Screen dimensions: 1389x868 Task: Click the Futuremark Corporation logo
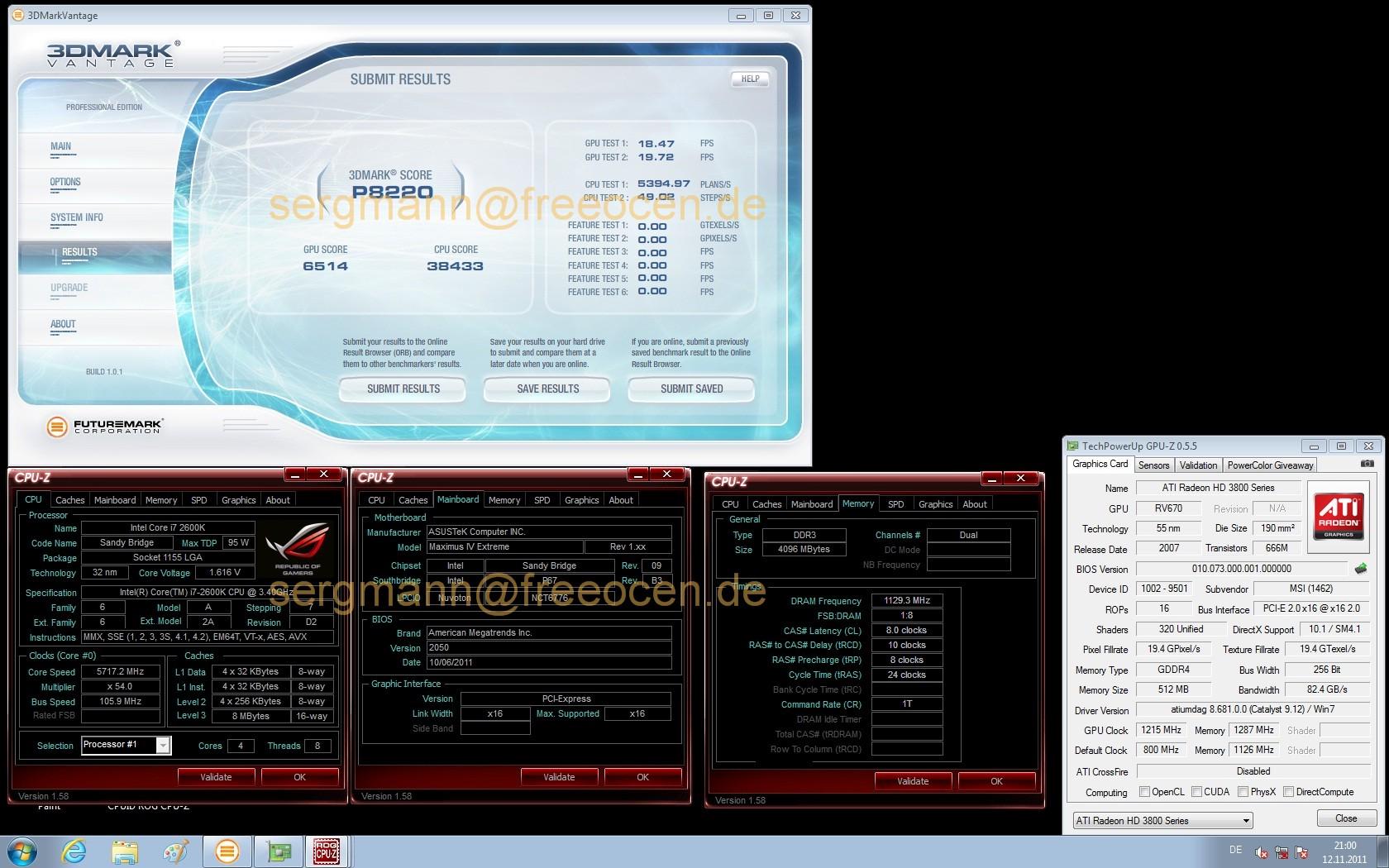click(104, 427)
